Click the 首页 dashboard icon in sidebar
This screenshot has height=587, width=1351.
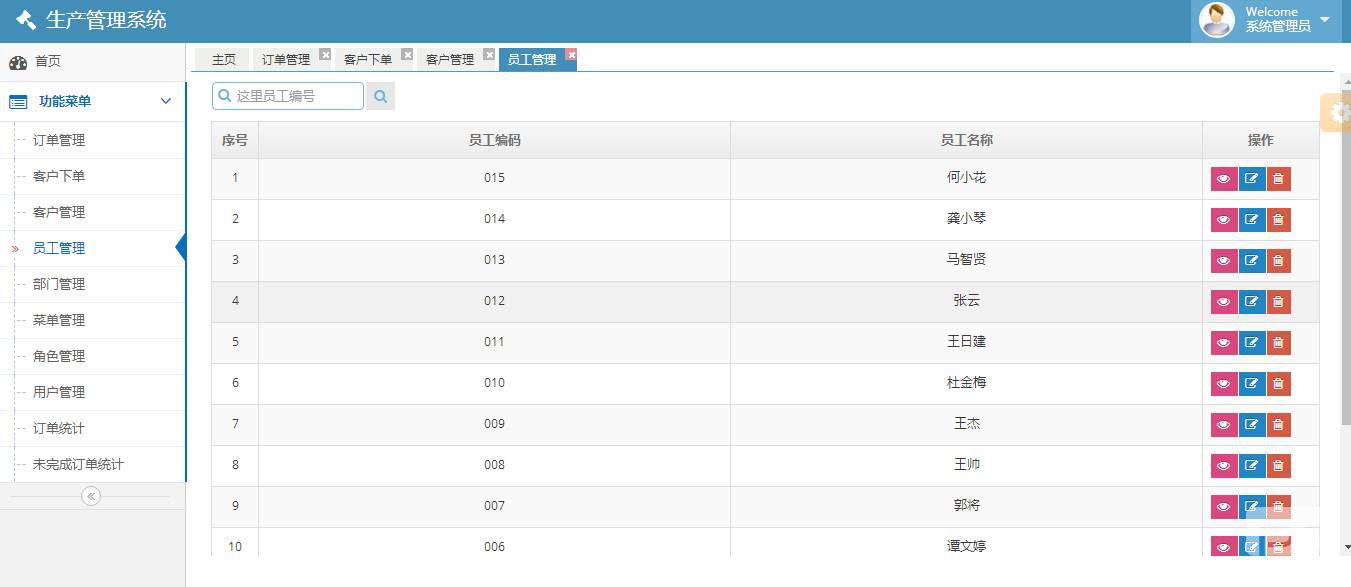[x=18, y=62]
